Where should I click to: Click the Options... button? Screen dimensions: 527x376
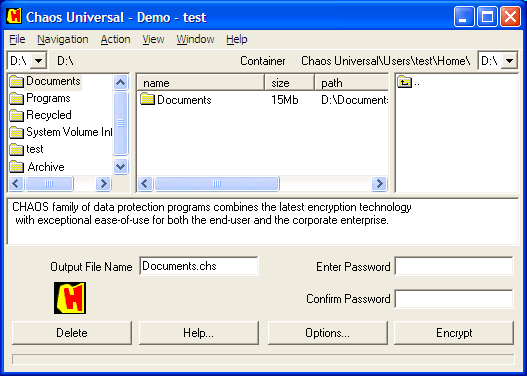pos(327,333)
